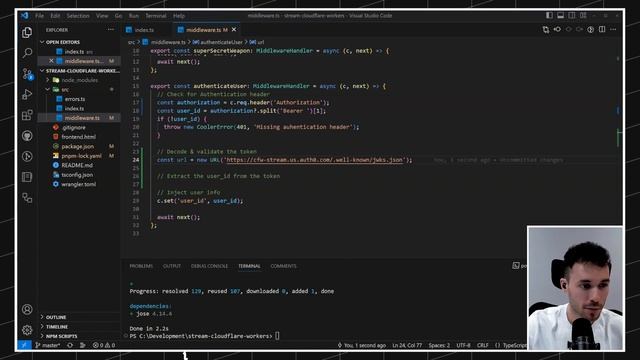Toggle primary side bar layout icon

[549, 16]
